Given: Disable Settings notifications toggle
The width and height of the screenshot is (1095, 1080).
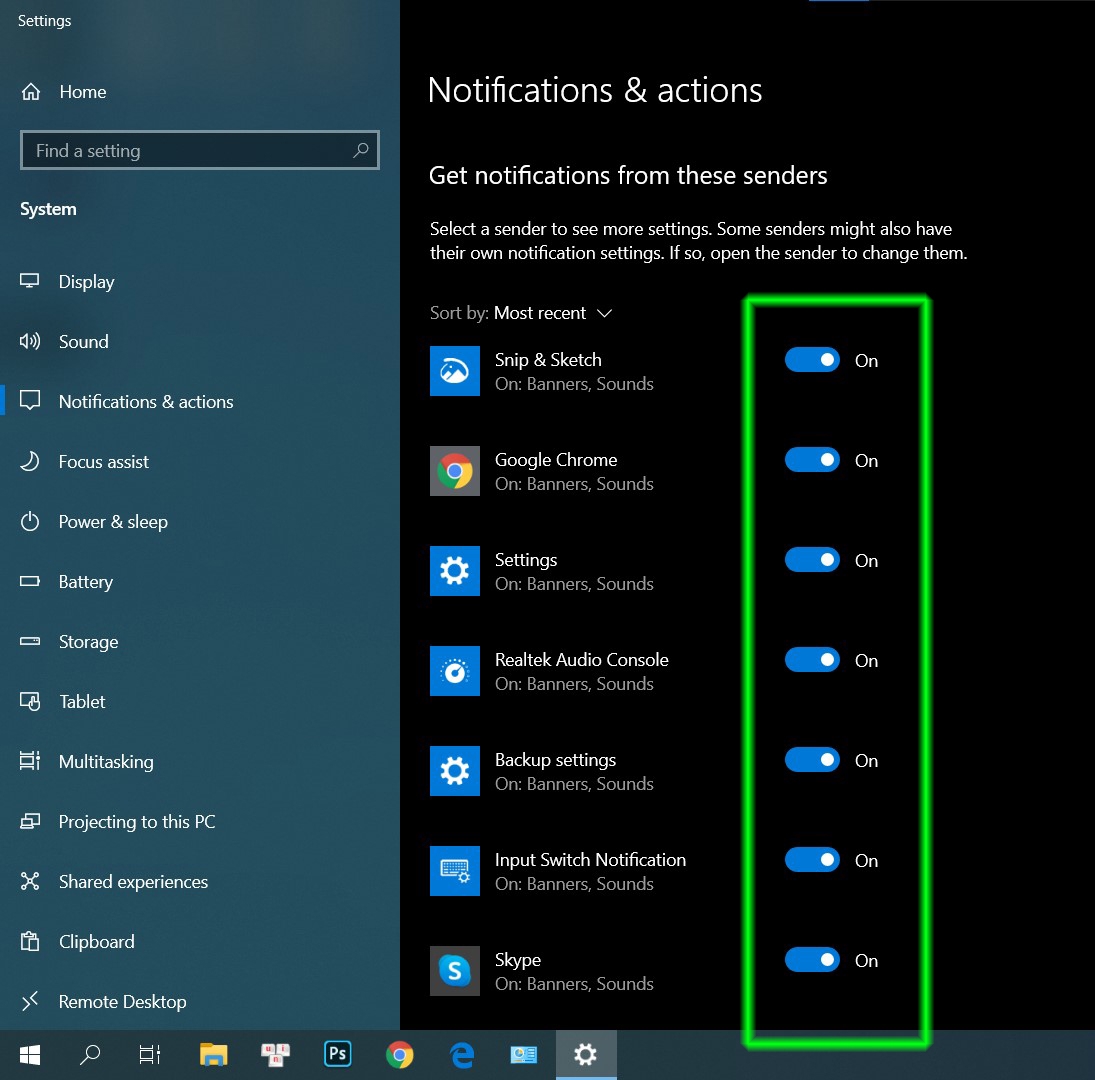Looking at the screenshot, I should click(811, 560).
